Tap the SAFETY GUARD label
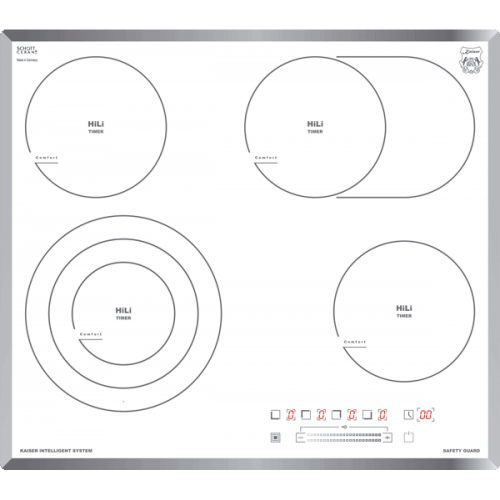 tap(461, 451)
